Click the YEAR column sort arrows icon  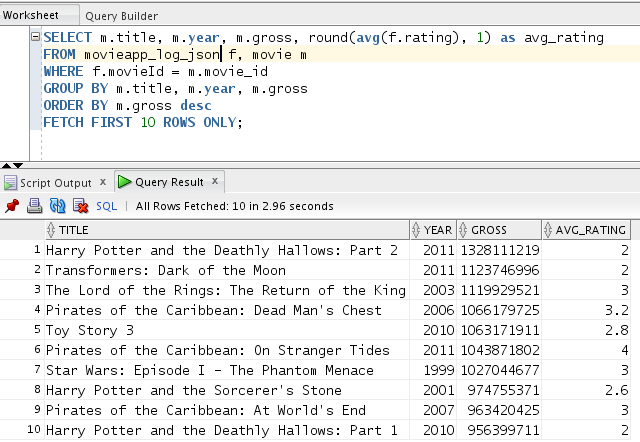[x=416, y=230]
